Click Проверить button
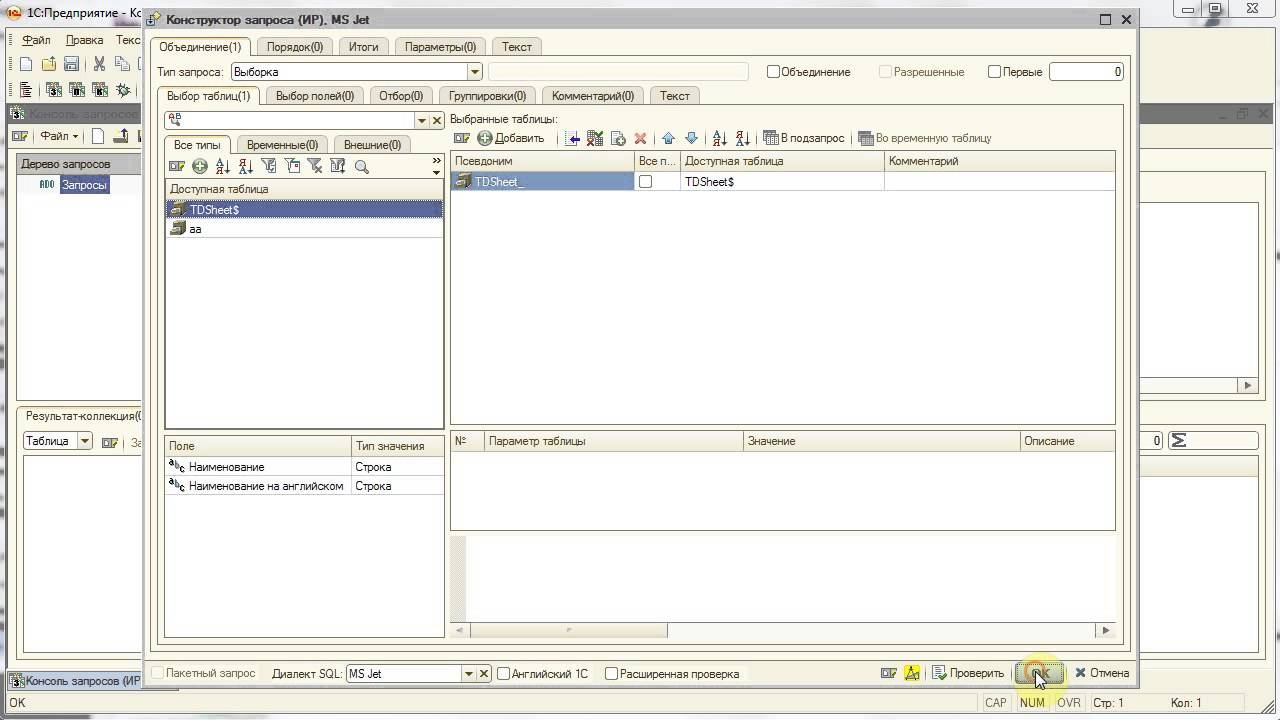This screenshot has width=1280, height=720. (x=968, y=674)
